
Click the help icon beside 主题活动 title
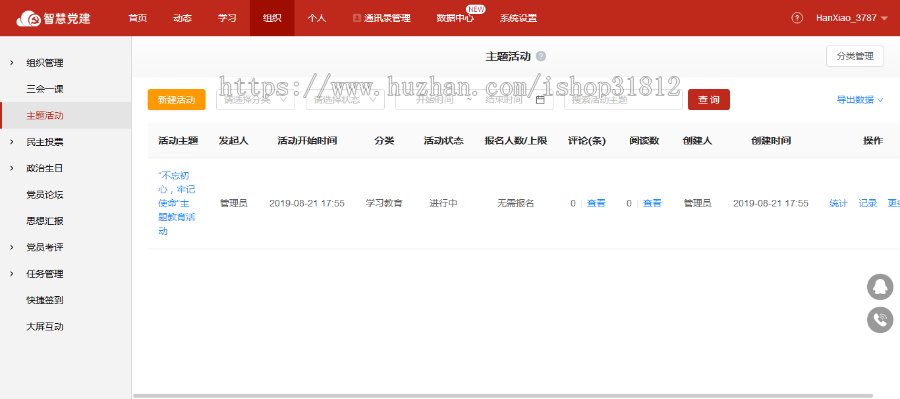point(541,56)
